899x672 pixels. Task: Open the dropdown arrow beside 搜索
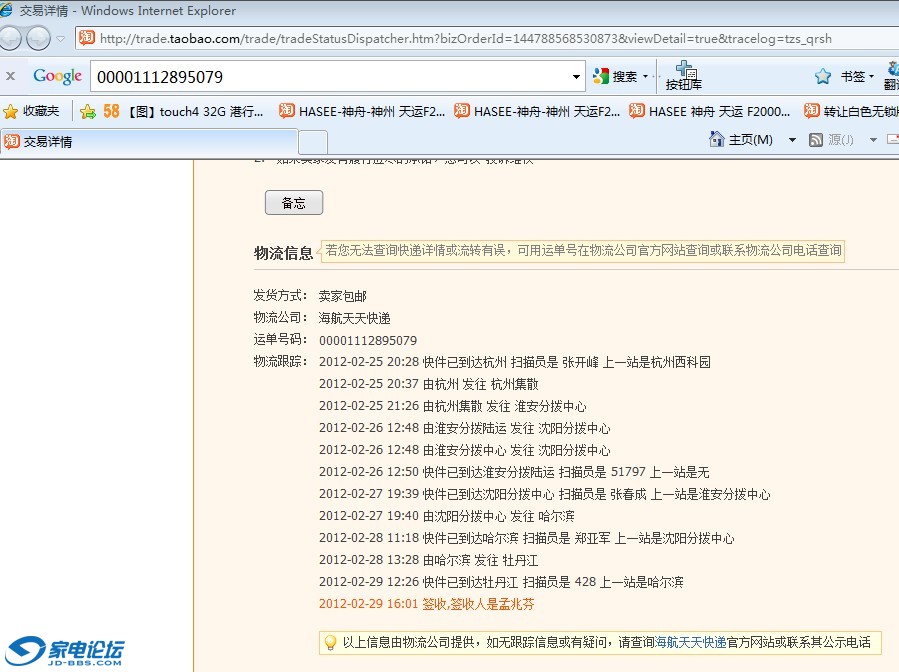pyautogui.click(x=645, y=77)
